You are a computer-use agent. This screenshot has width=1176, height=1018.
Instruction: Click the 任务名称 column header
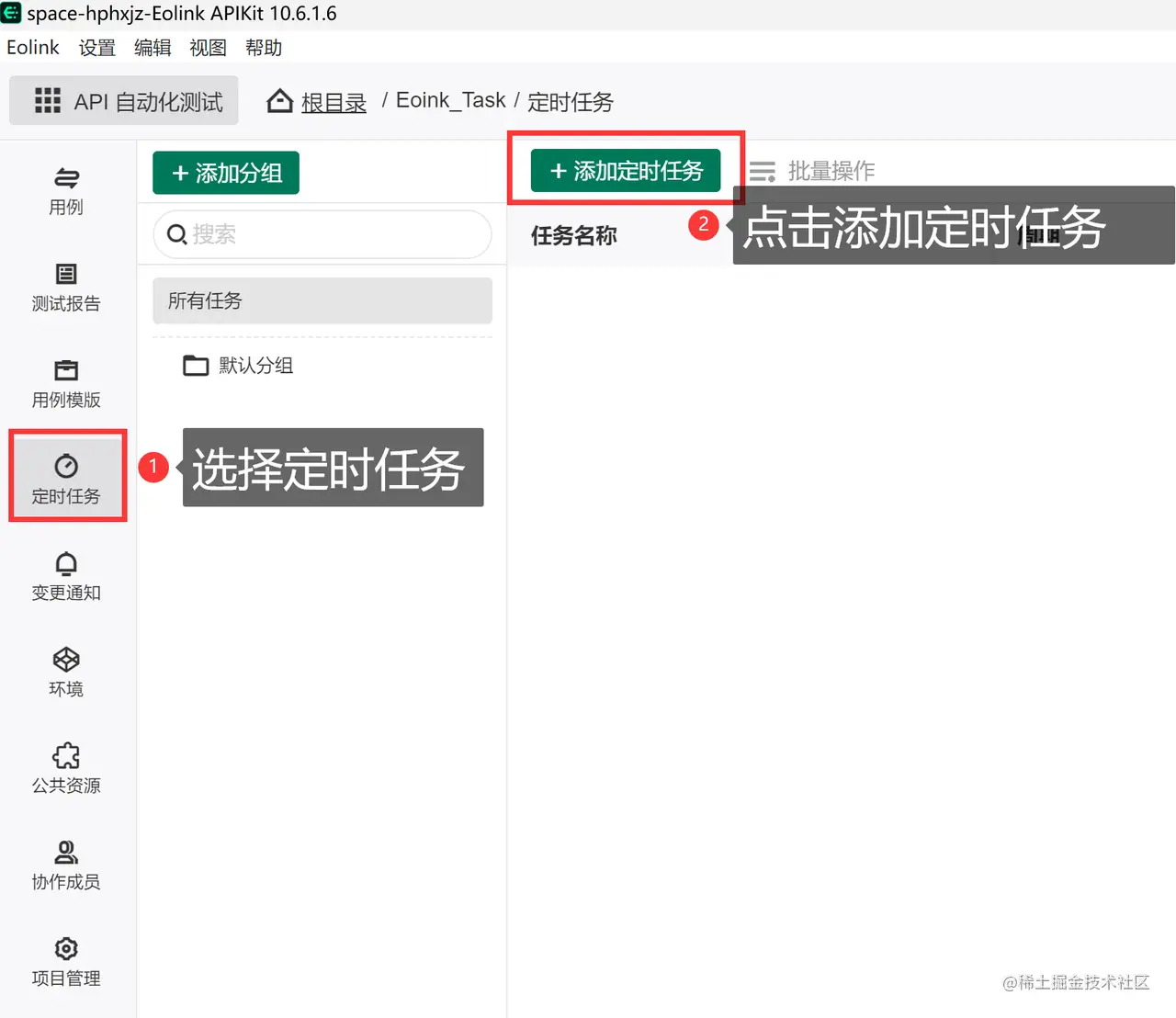coord(574,236)
